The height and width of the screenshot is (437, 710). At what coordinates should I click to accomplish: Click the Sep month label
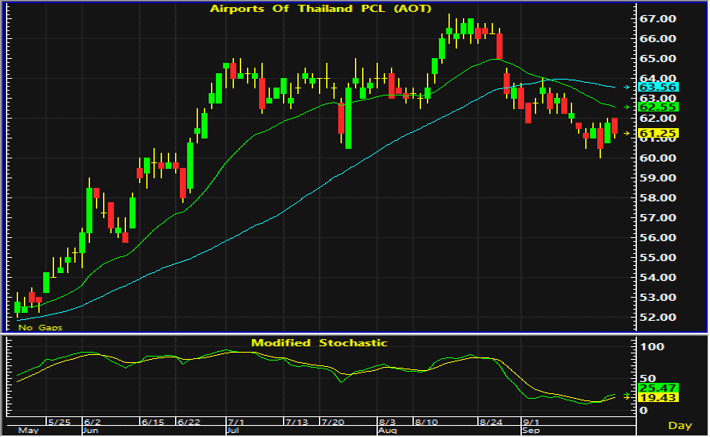coord(531,431)
